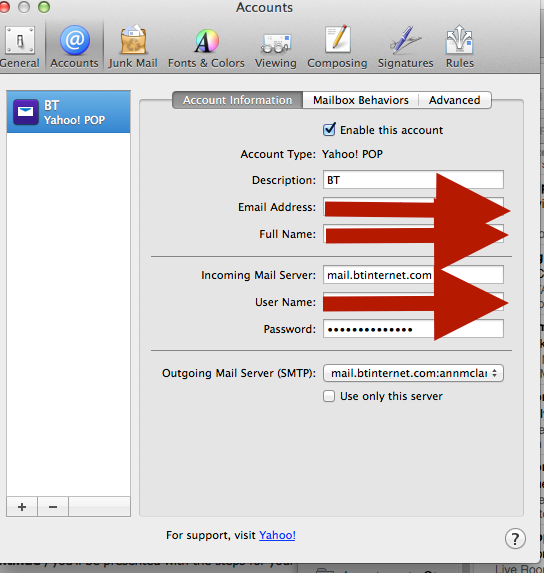
Task: Click the Description field containing BT
Action: (x=413, y=180)
